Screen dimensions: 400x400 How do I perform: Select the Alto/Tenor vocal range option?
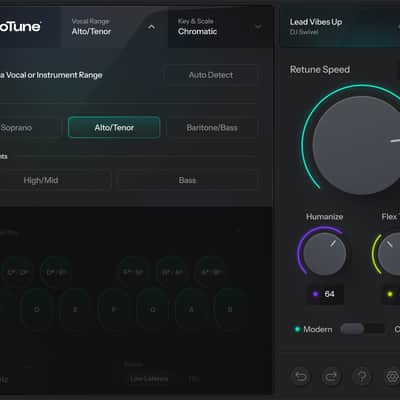(x=114, y=127)
